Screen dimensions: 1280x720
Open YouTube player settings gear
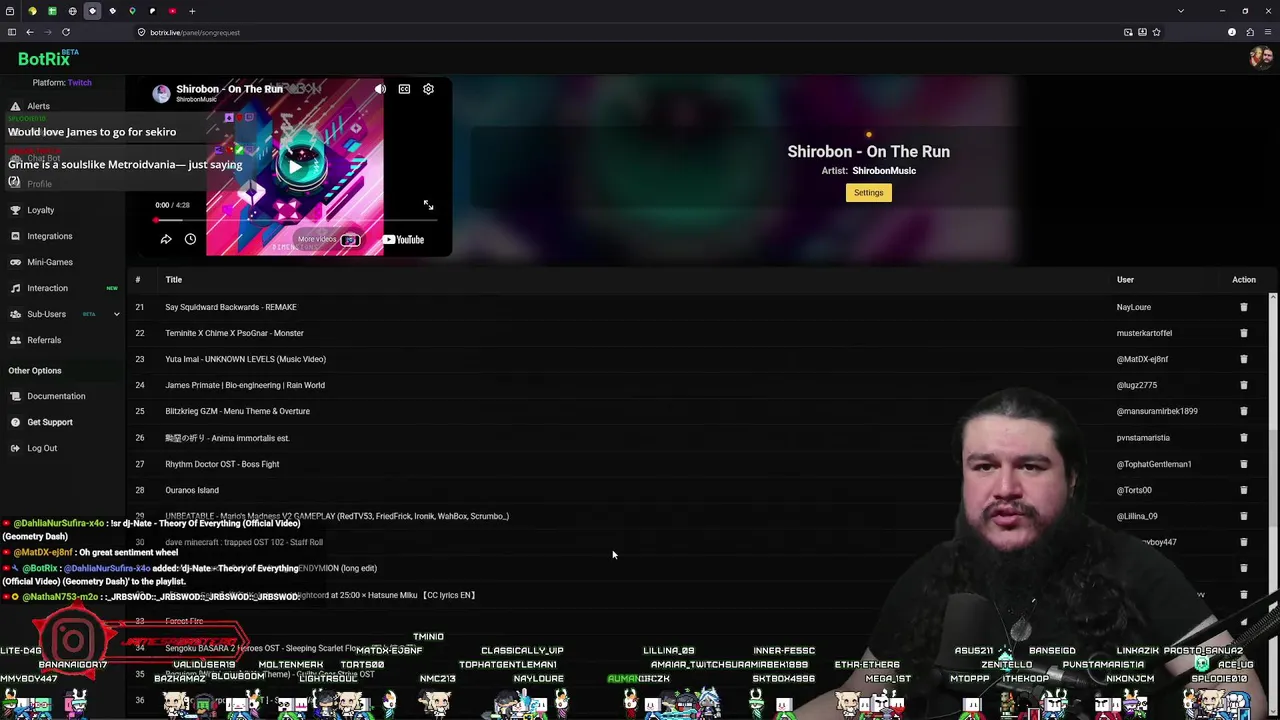(428, 89)
